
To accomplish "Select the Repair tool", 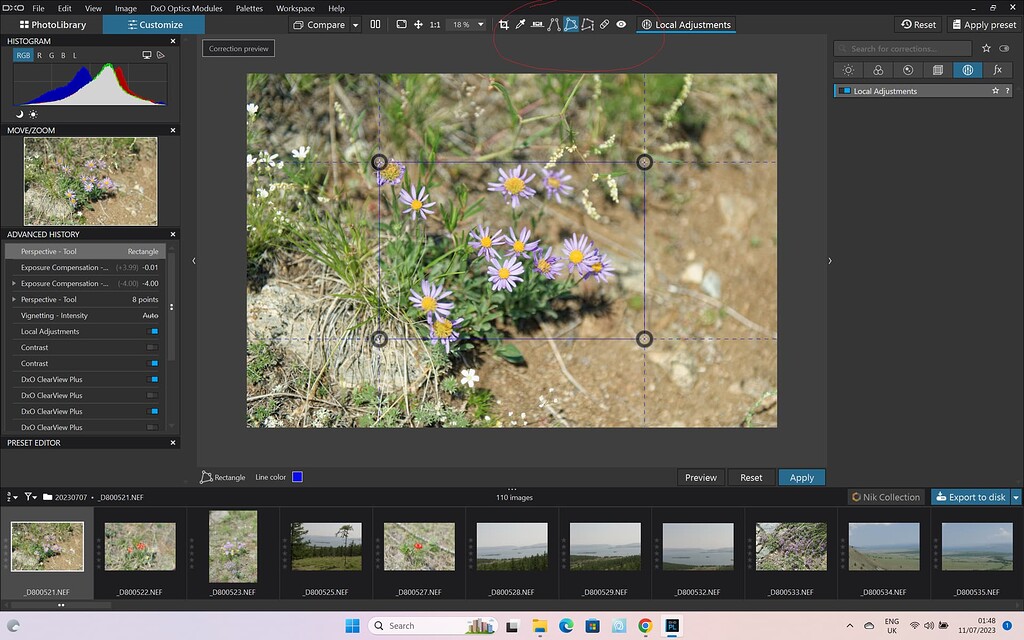I will point(605,24).
